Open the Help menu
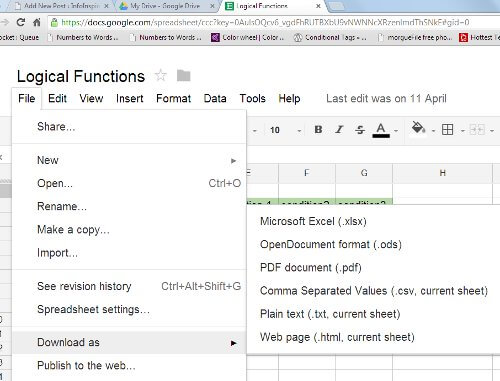Image resolution: width=500 pixels, height=381 pixels. coord(289,99)
